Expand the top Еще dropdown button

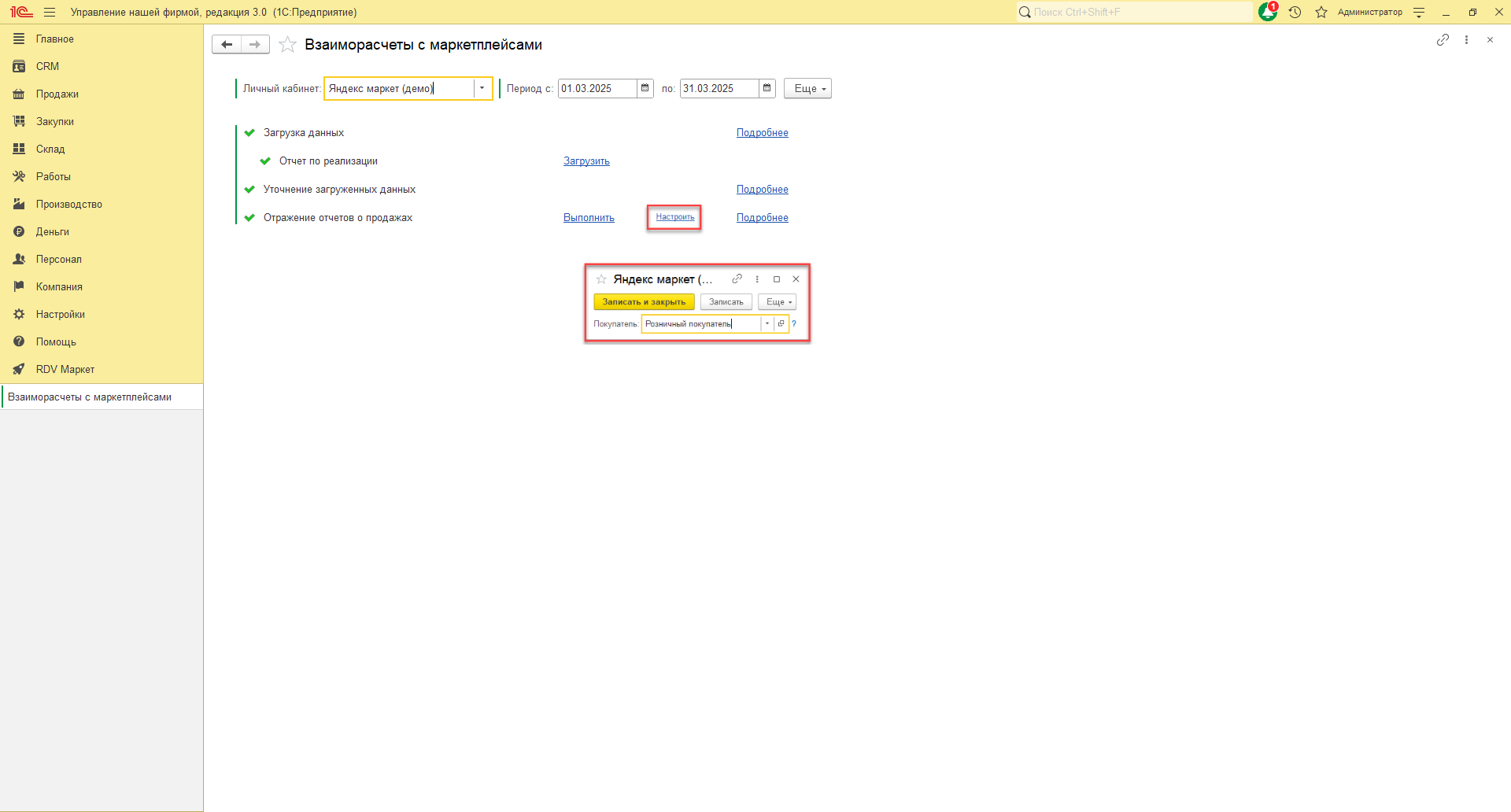(x=807, y=88)
